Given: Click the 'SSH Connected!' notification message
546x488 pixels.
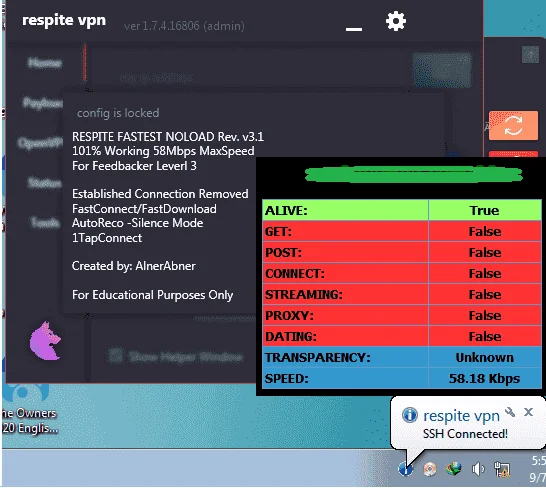Looking at the screenshot, I should tap(465, 434).
